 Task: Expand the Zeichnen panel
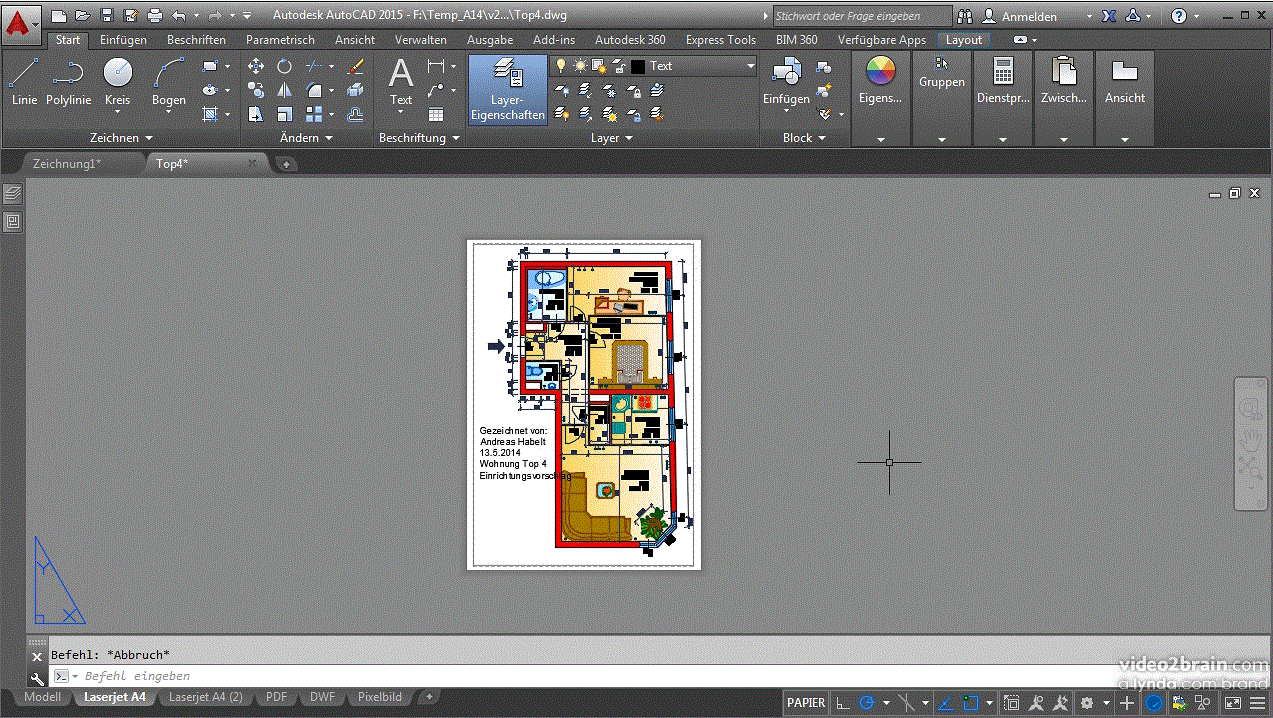tap(121, 138)
